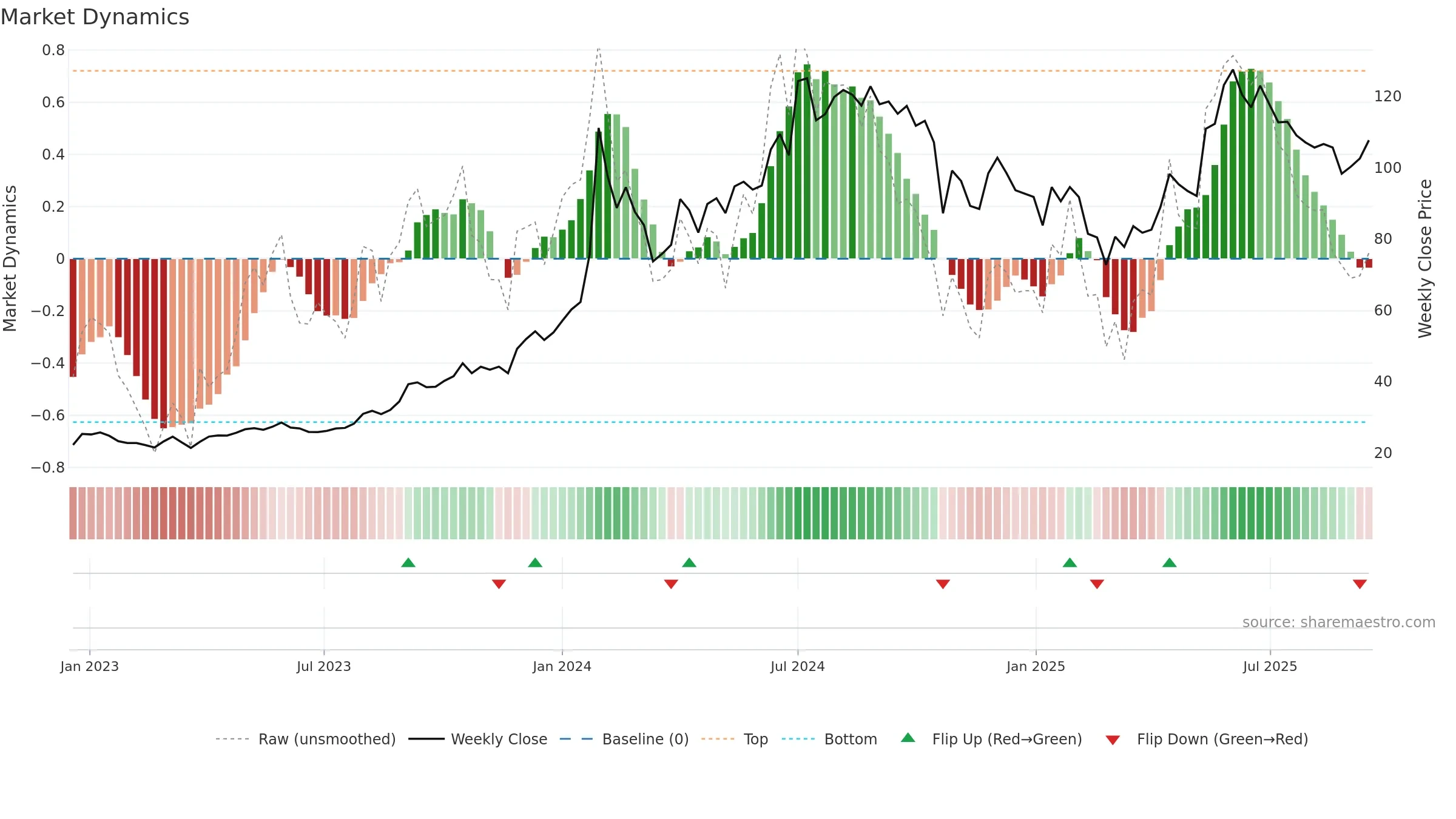
Task: Click the 0.8 left axis tick
Action: [53, 50]
